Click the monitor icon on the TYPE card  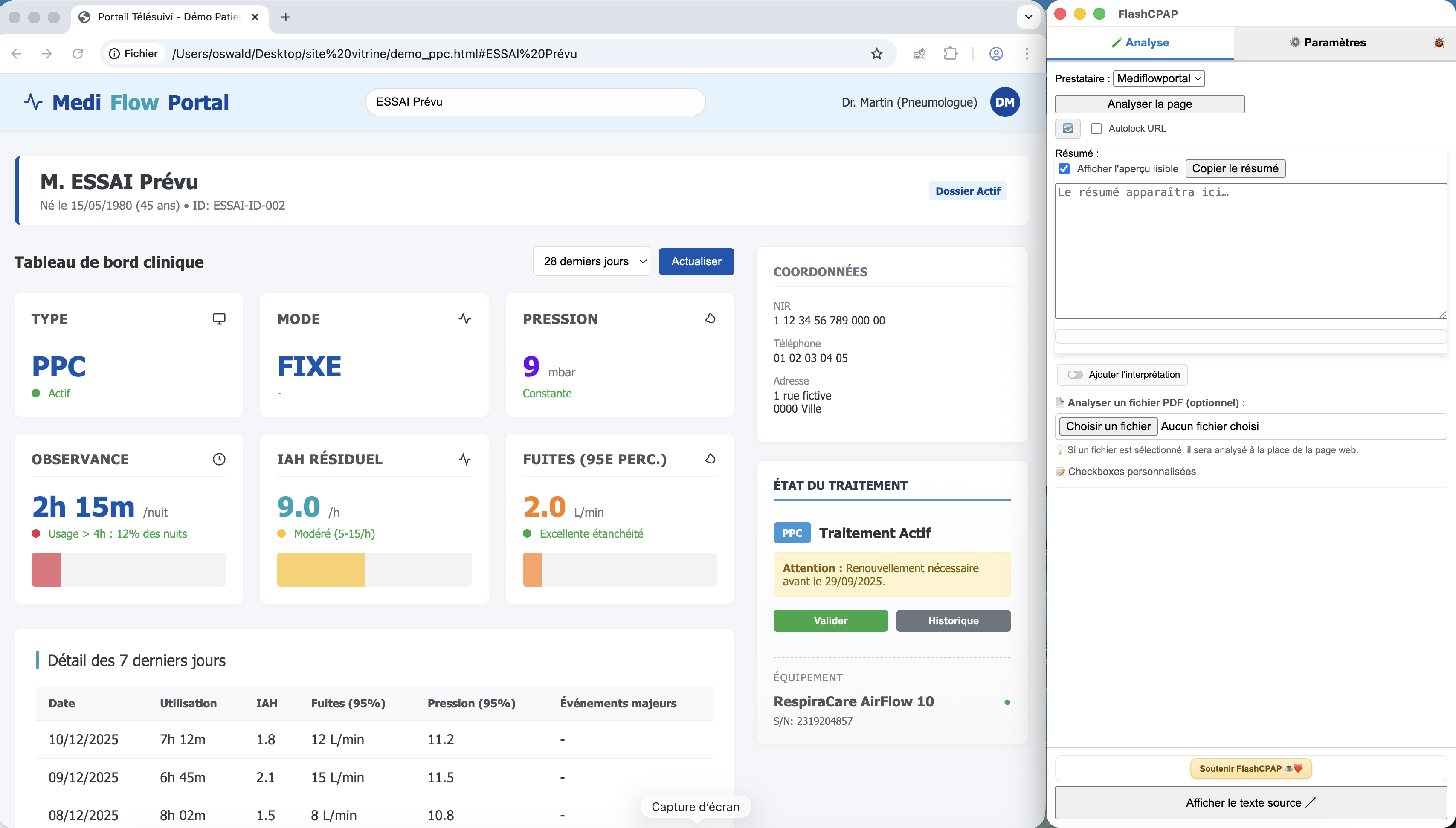coord(220,318)
